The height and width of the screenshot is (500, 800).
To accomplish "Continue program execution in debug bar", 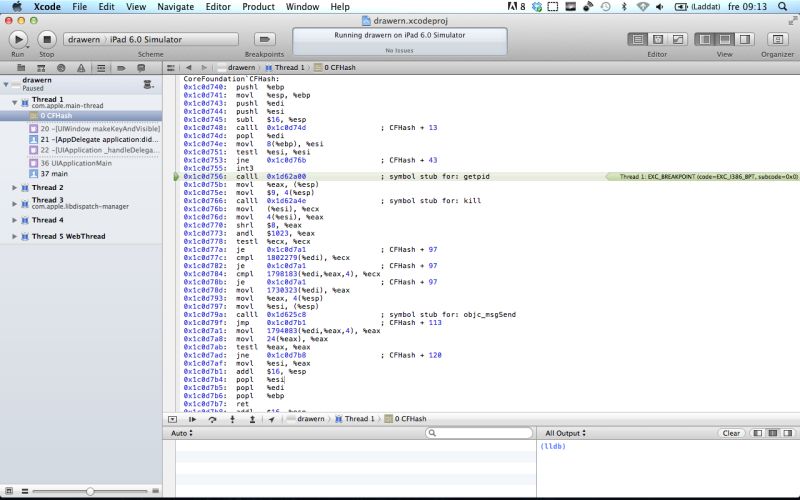I will [192, 419].
